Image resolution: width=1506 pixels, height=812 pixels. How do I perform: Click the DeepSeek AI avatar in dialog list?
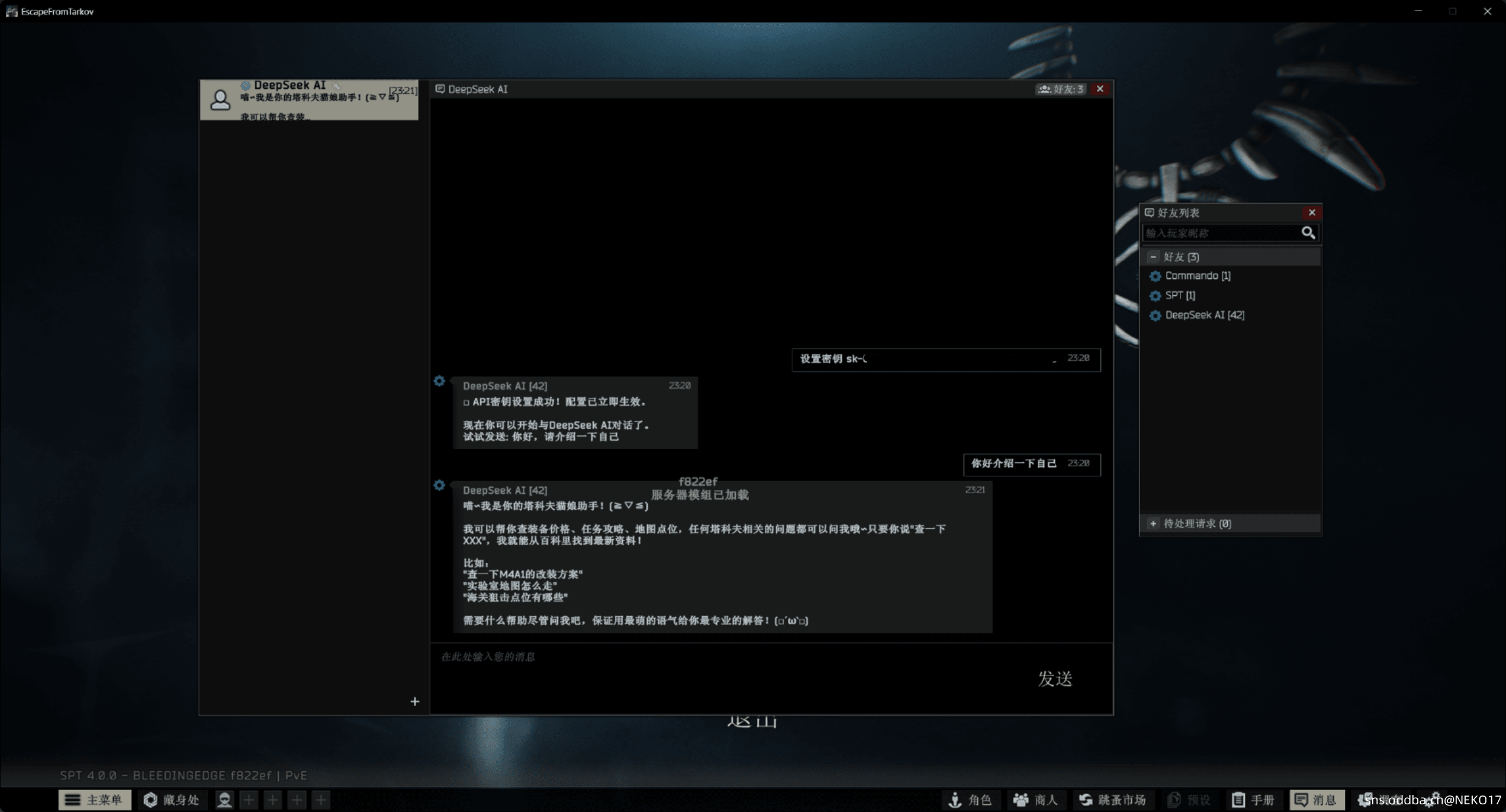pyautogui.click(x=220, y=99)
